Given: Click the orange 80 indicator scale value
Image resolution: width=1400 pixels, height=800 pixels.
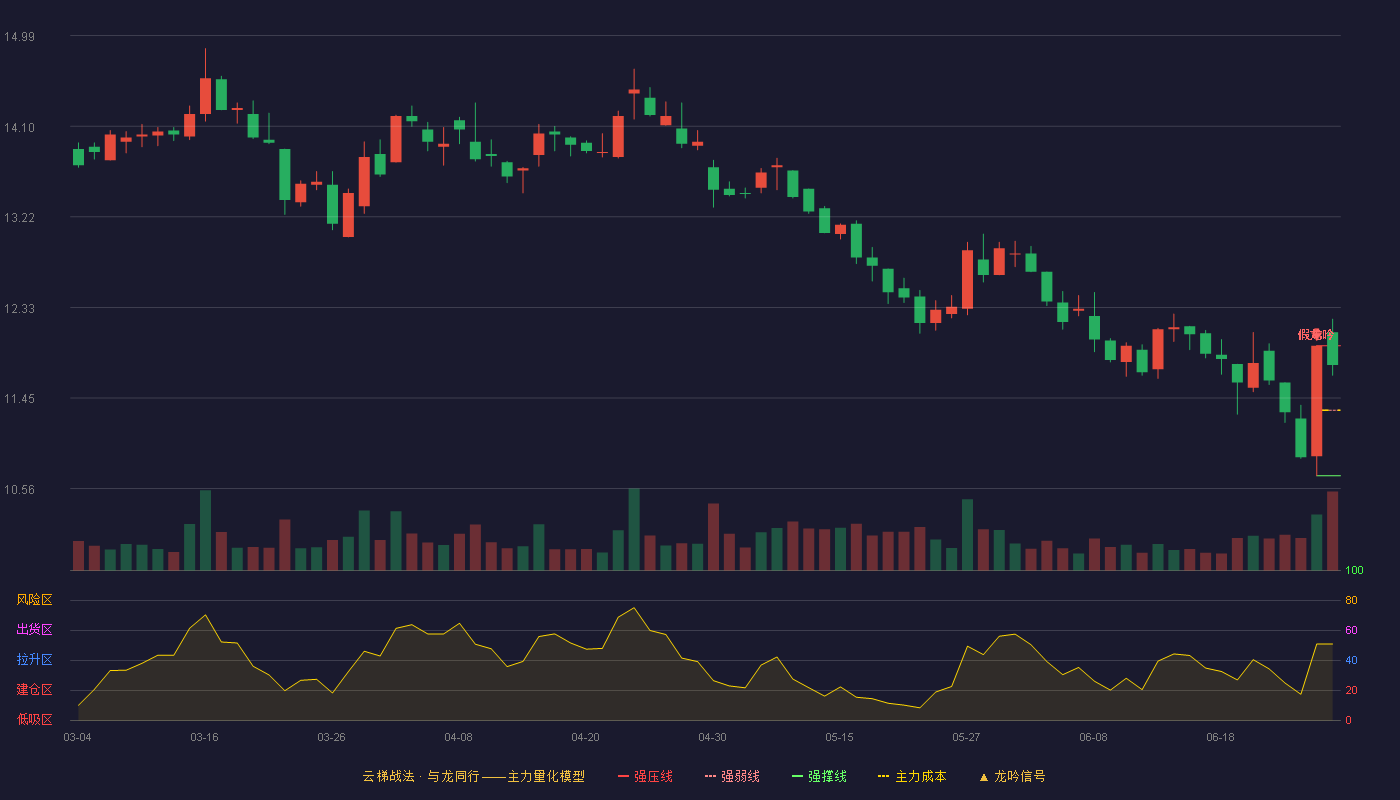Looking at the screenshot, I should click(1351, 601).
